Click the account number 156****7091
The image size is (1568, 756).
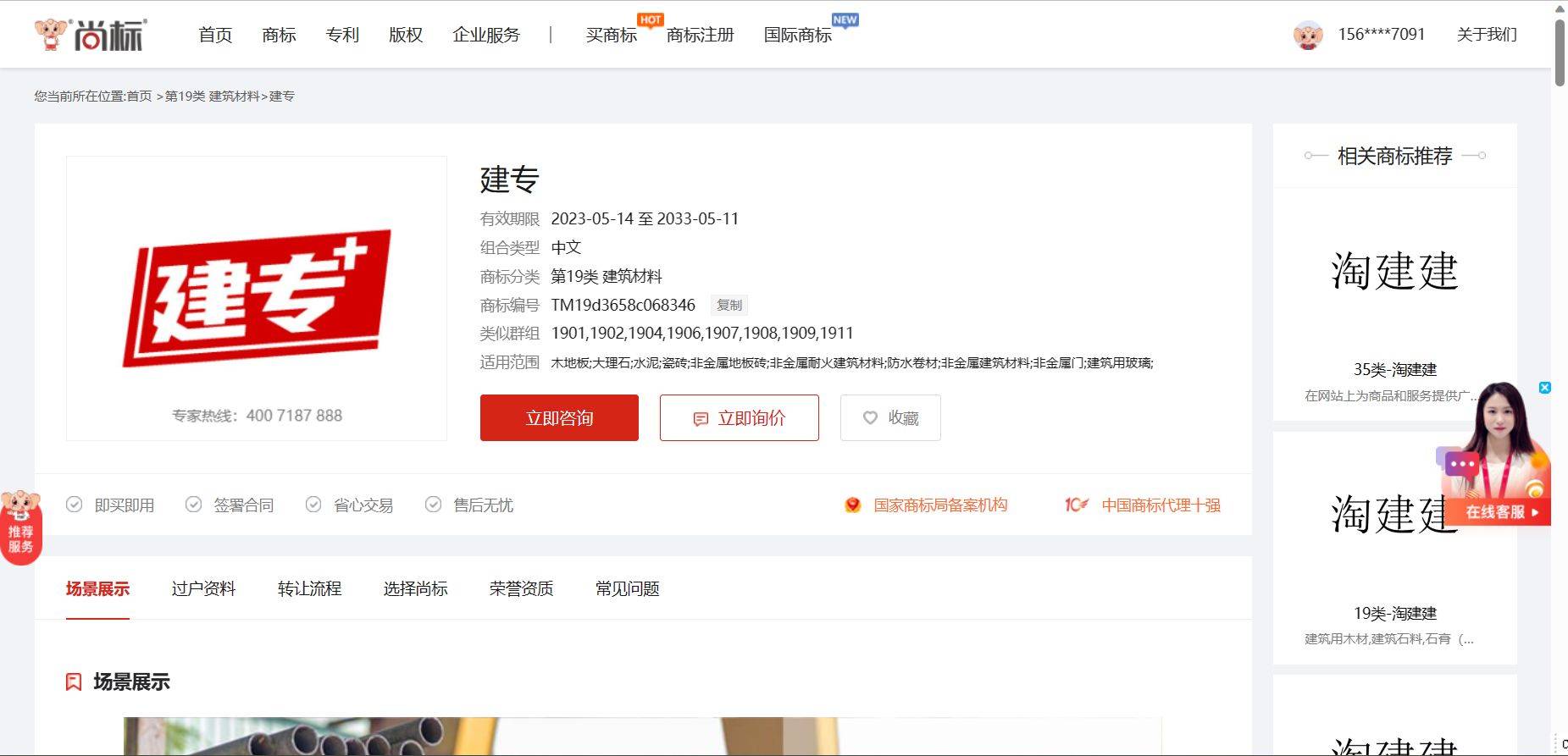coord(1382,35)
